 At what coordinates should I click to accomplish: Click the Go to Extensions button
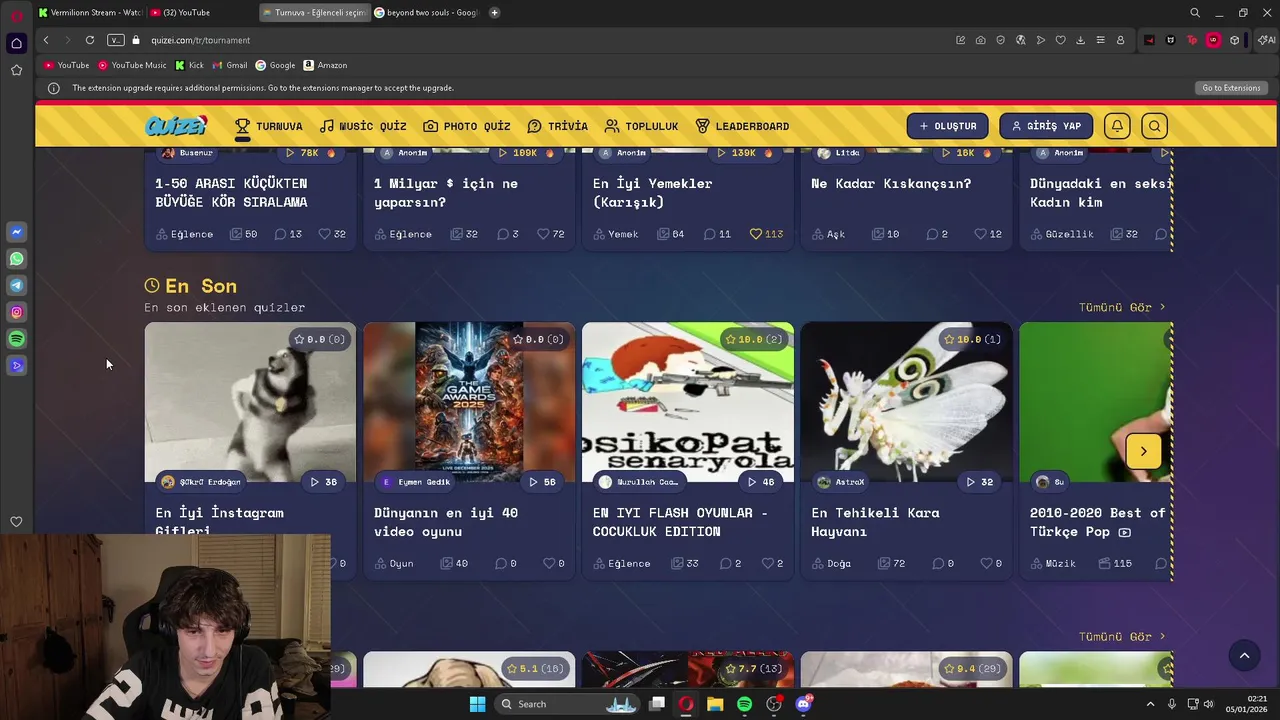tap(1231, 88)
